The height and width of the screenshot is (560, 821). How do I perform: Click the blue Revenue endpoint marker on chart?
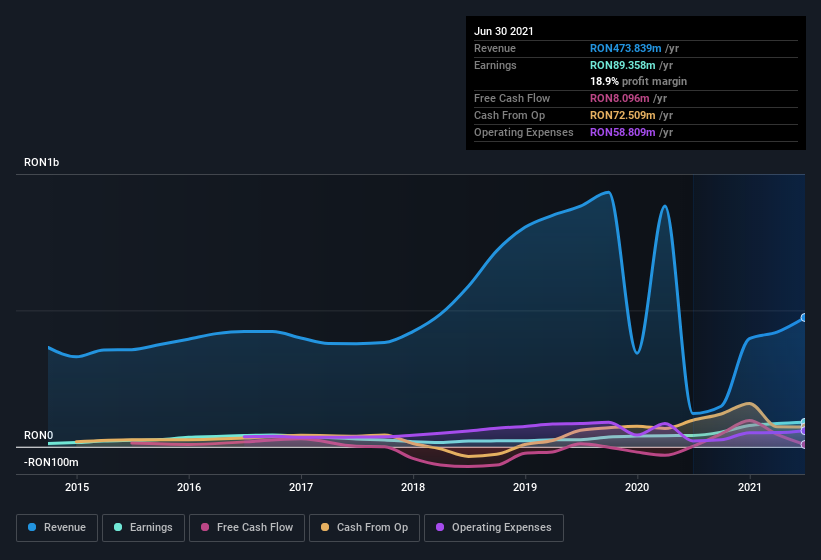(x=804, y=318)
